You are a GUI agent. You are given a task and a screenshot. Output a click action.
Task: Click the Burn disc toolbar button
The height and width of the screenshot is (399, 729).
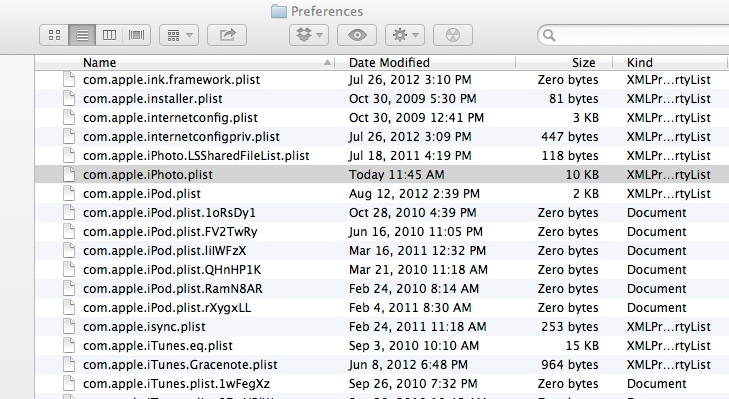453,35
